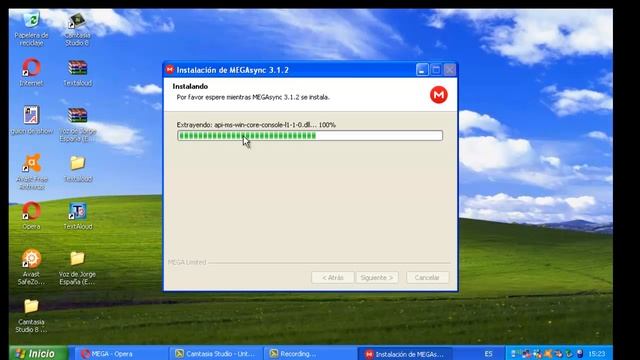Click the Instalando heading text
This screenshot has height=360, width=640.
[190, 87]
